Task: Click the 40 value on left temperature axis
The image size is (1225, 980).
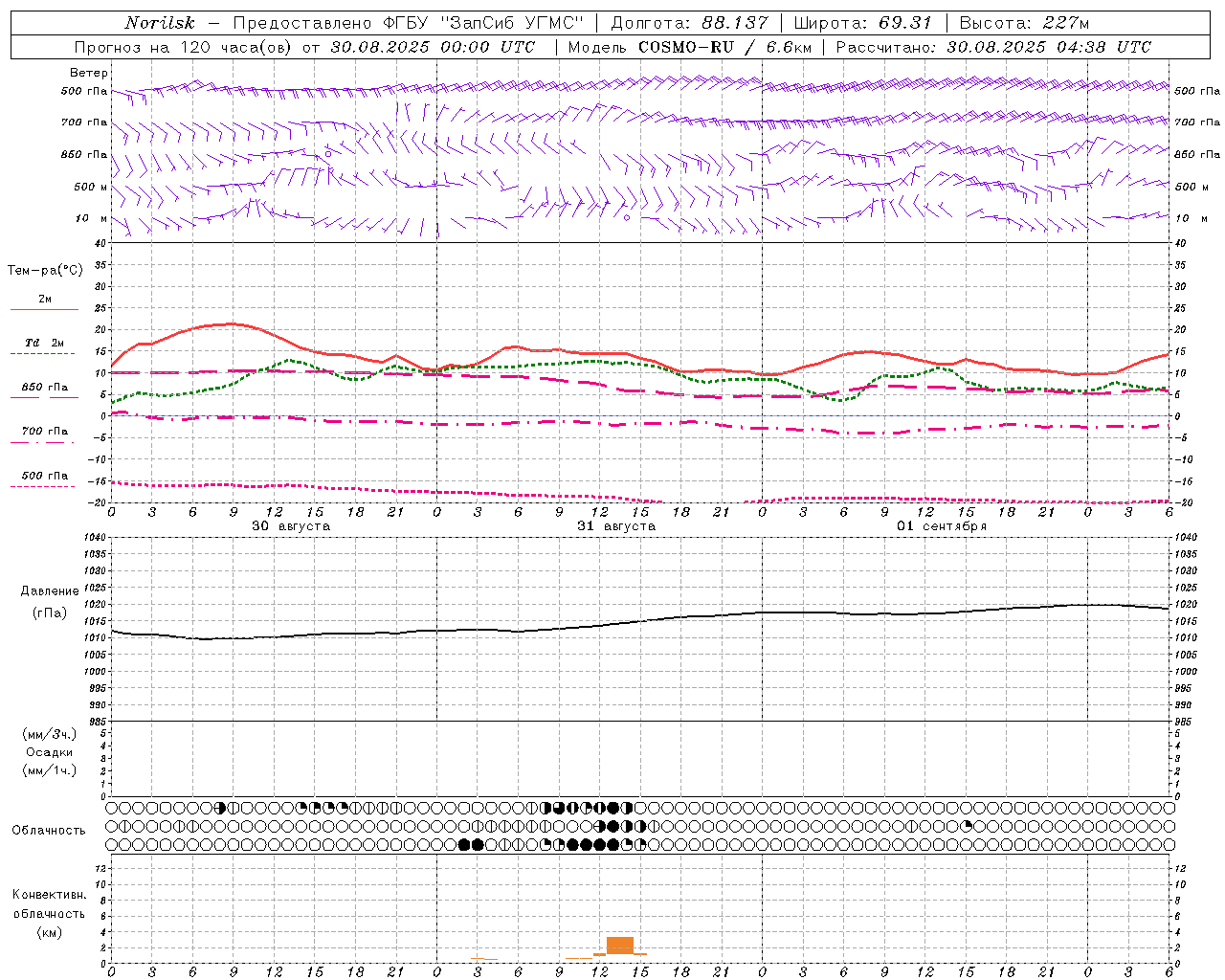Action: [100, 243]
